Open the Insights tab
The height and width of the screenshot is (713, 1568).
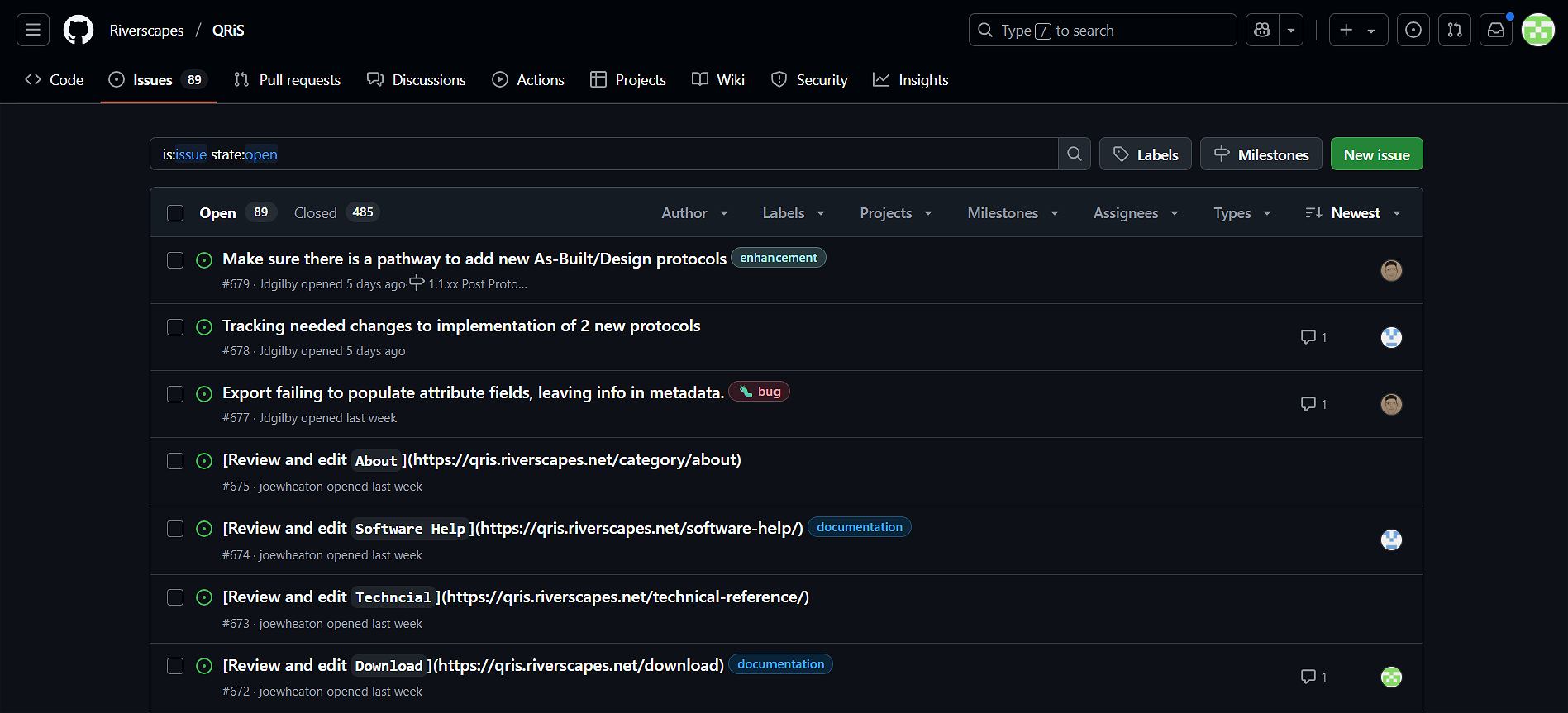click(x=911, y=80)
